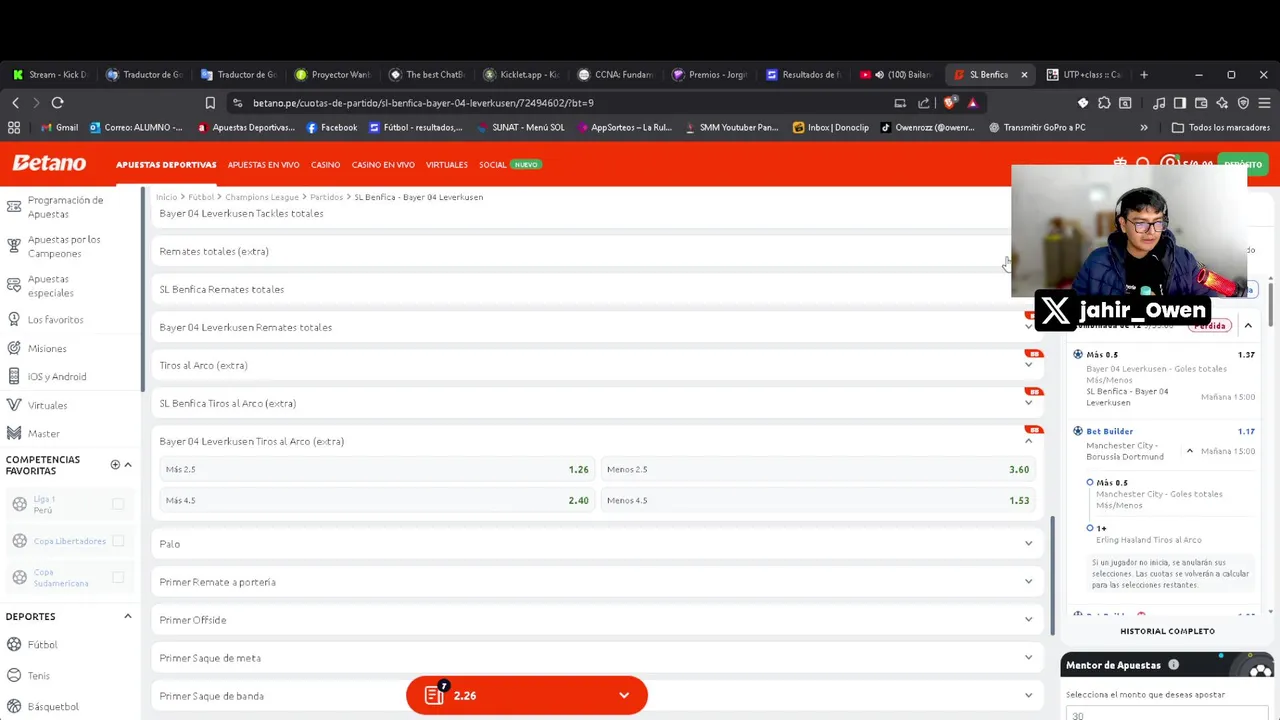Screen dimensions: 1280x720
Task: Expand the Tiros al Arco (extra) market
Action: click(x=1028, y=365)
